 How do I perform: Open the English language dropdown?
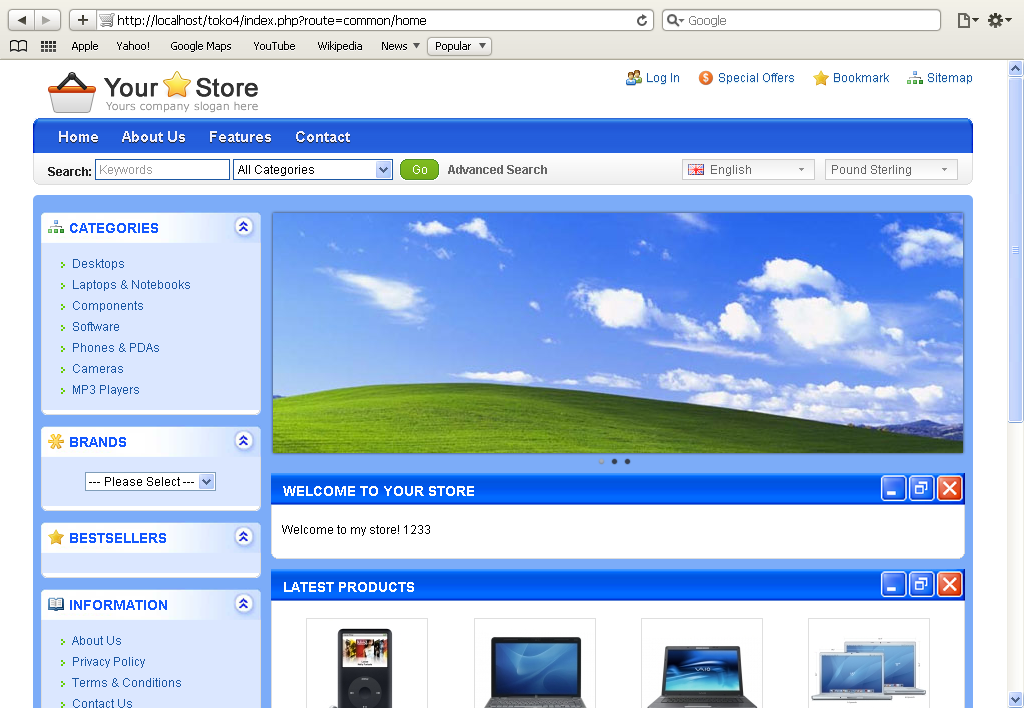coord(748,170)
